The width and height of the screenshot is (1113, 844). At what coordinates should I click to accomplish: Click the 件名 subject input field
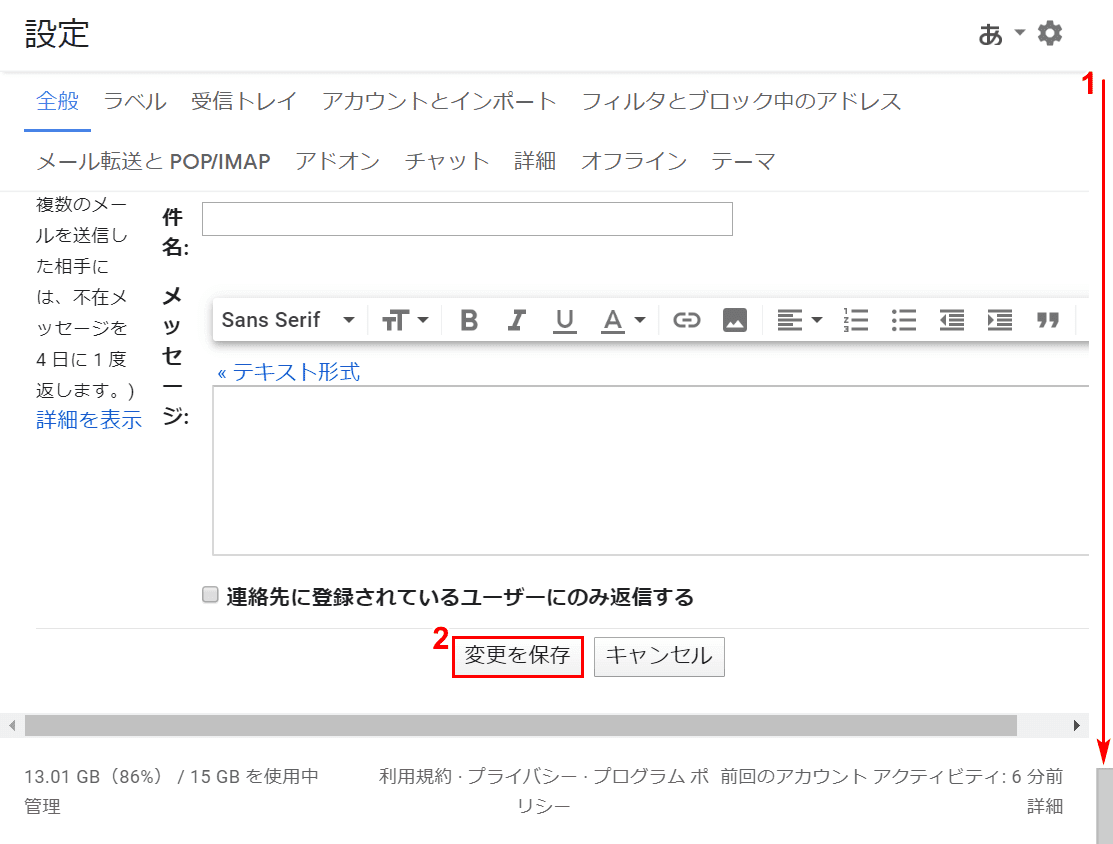(467, 219)
